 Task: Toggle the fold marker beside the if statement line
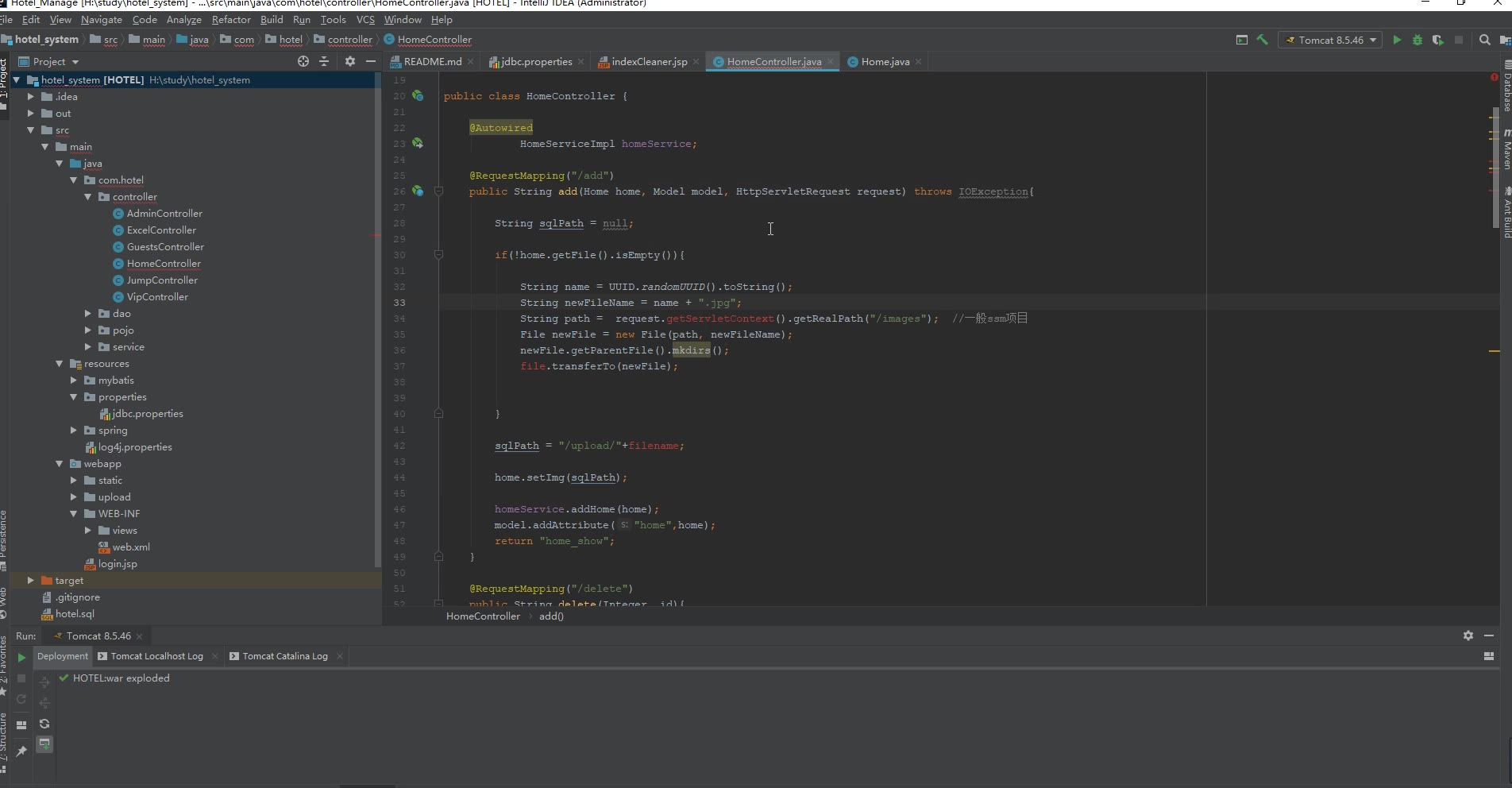pyautogui.click(x=438, y=255)
